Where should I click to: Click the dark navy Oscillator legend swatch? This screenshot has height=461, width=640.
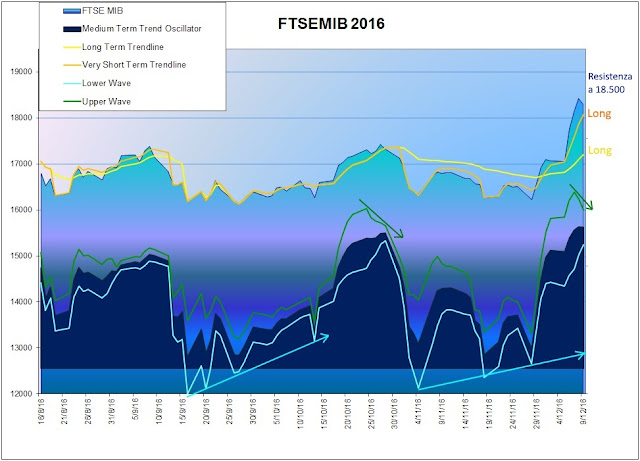pos(72,29)
